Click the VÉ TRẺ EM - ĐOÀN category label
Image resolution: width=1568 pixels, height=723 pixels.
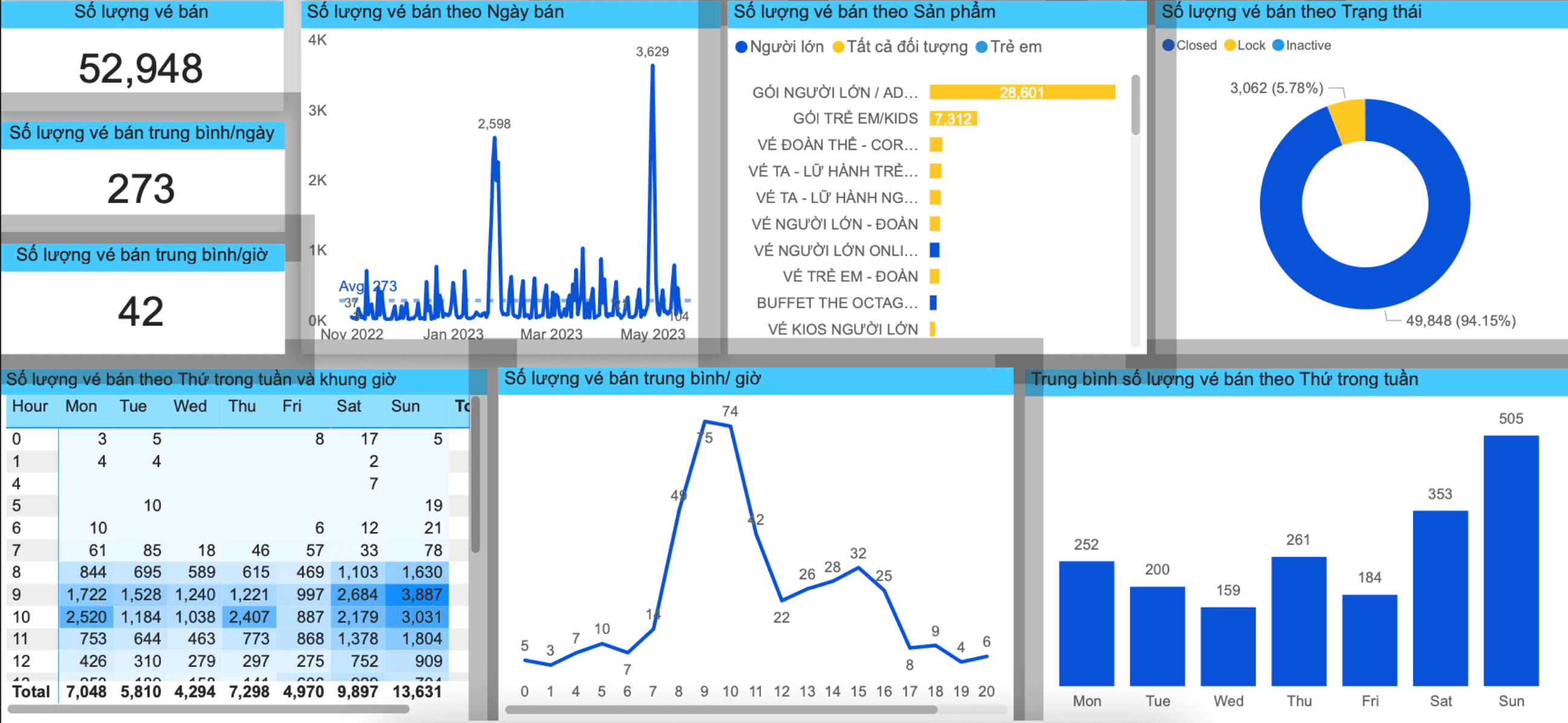pos(850,276)
